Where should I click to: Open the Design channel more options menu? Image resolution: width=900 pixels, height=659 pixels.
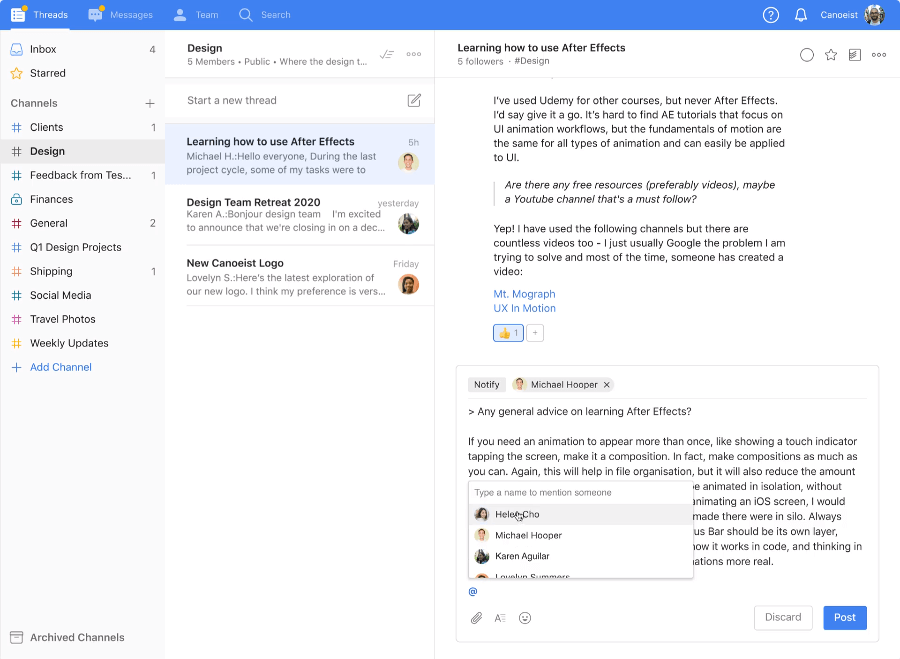413,54
